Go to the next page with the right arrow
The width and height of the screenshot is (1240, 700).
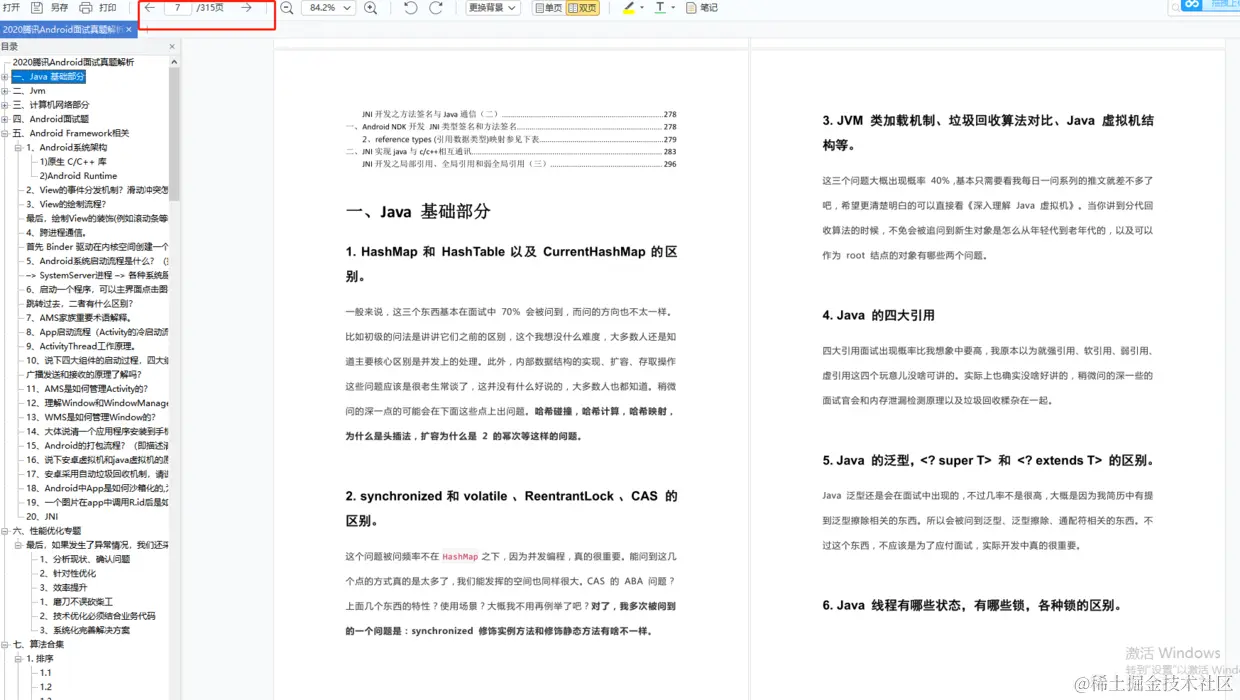click(x=246, y=8)
